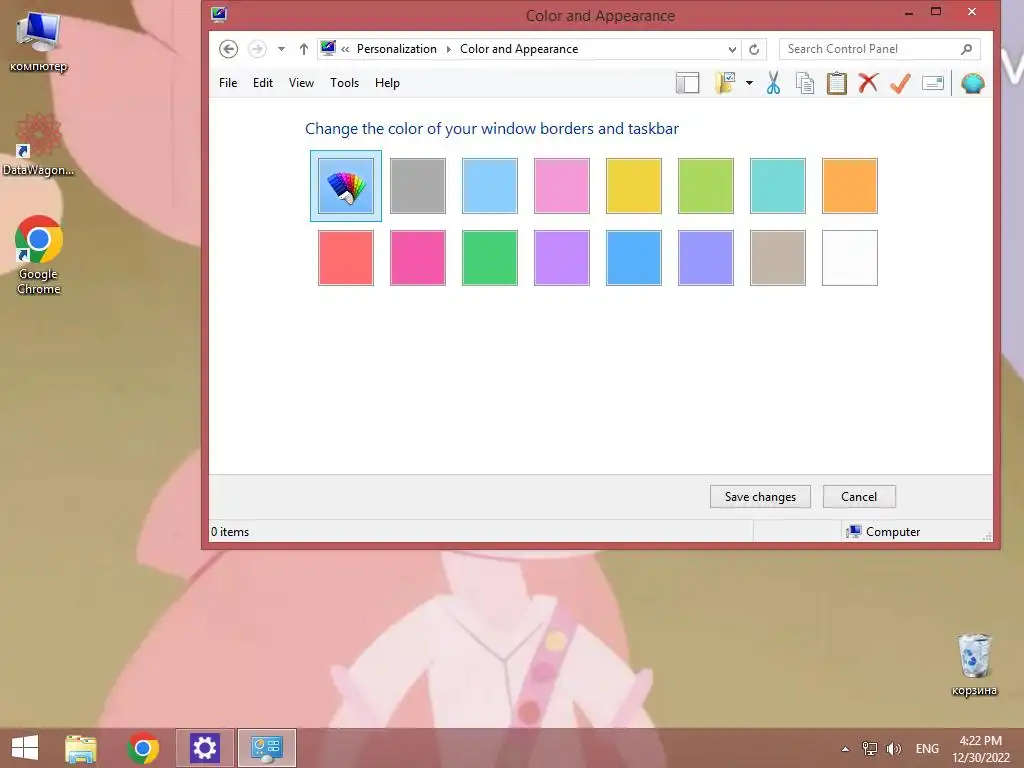Screen dimensions: 1024x768
Task: Select the lime green color swatch
Action: [706, 186]
